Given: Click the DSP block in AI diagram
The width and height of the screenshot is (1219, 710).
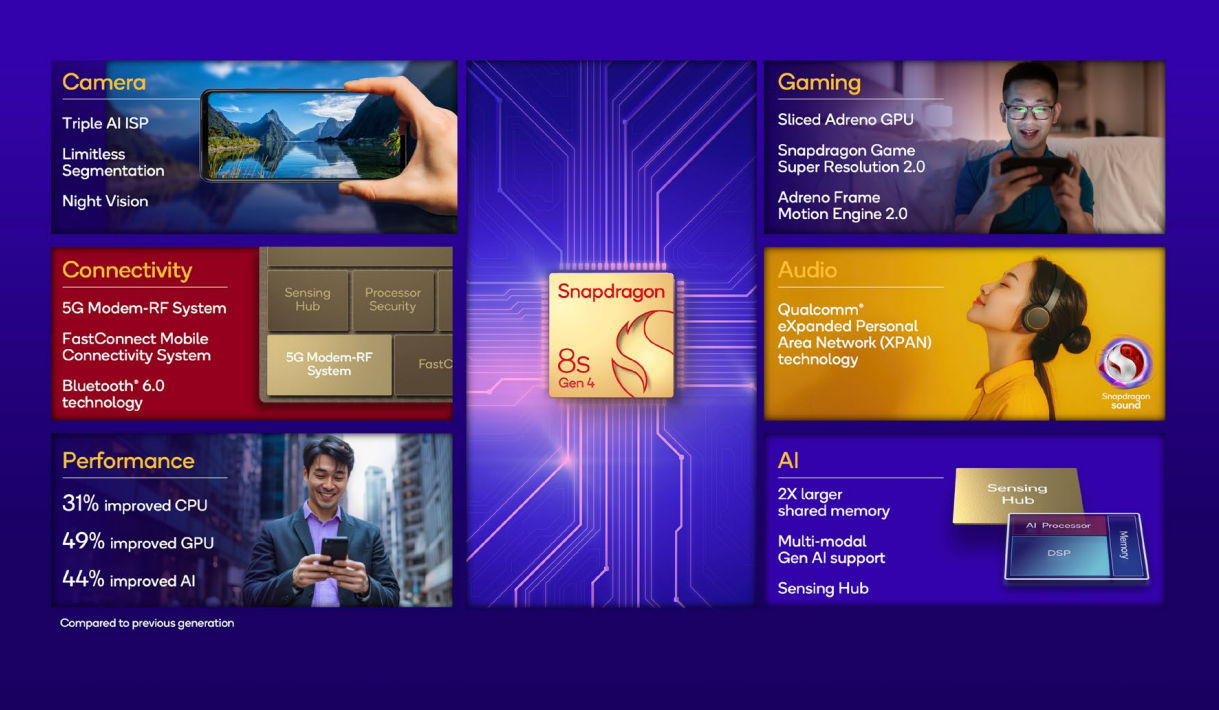Looking at the screenshot, I should [1059, 553].
